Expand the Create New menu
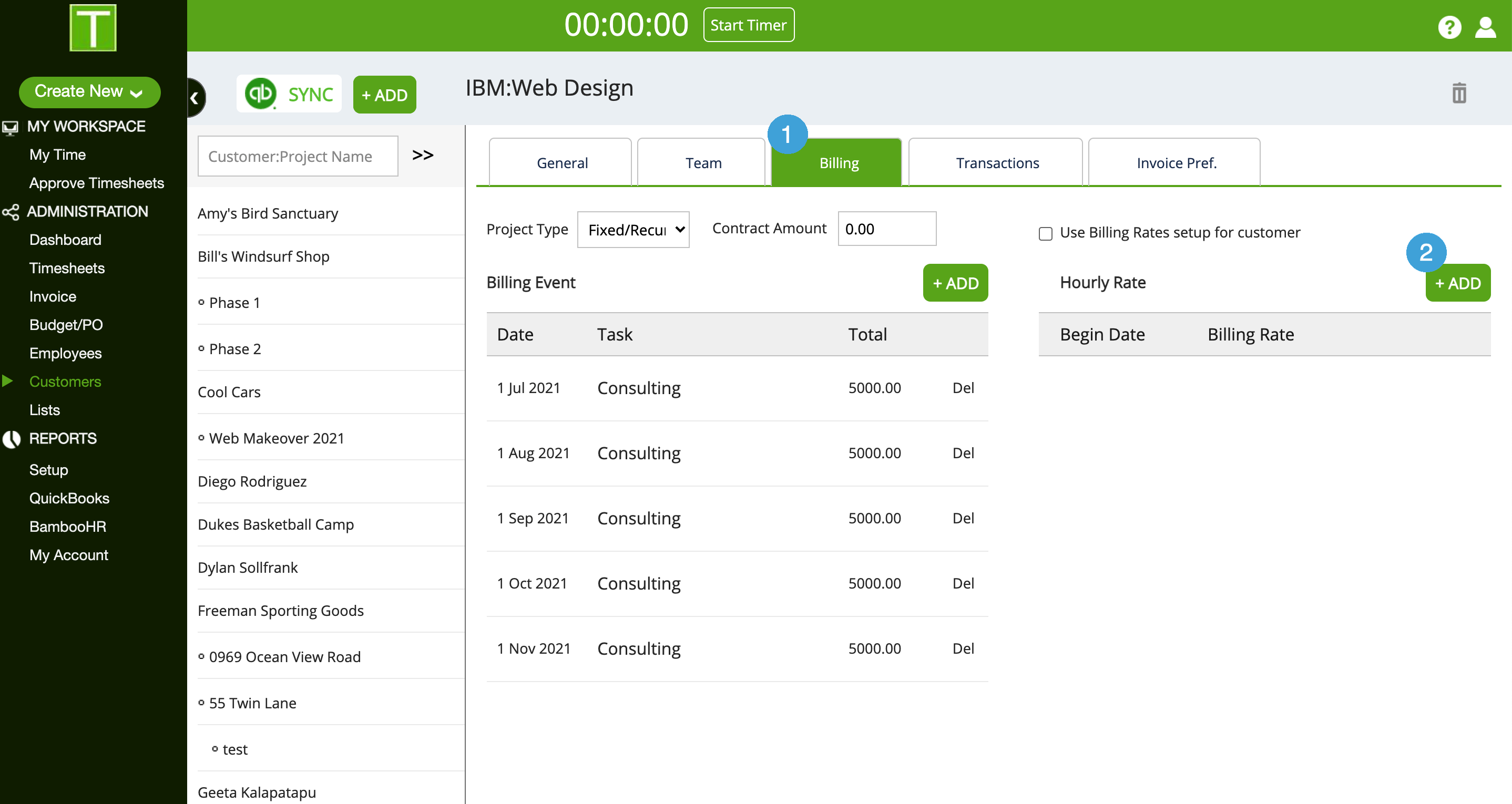The image size is (1512, 804). [x=90, y=91]
